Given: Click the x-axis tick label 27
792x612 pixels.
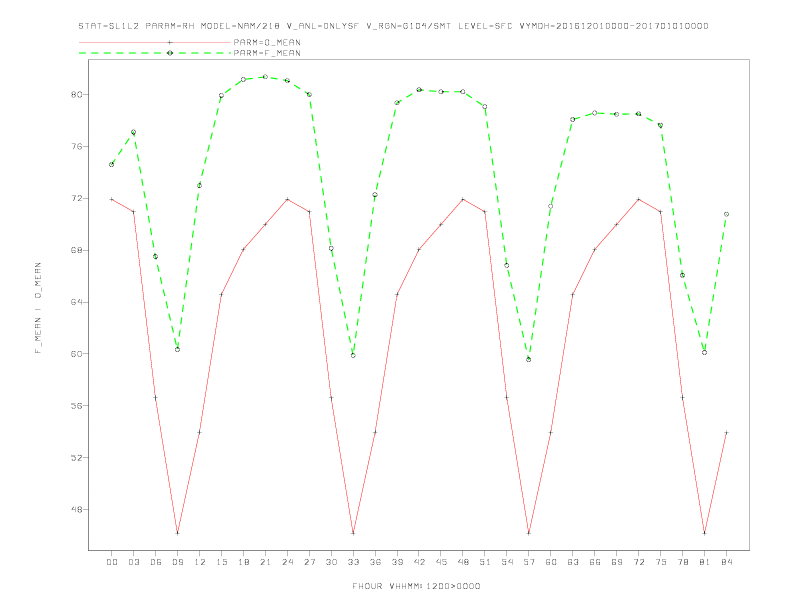Looking at the screenshot, I should 309,562.
